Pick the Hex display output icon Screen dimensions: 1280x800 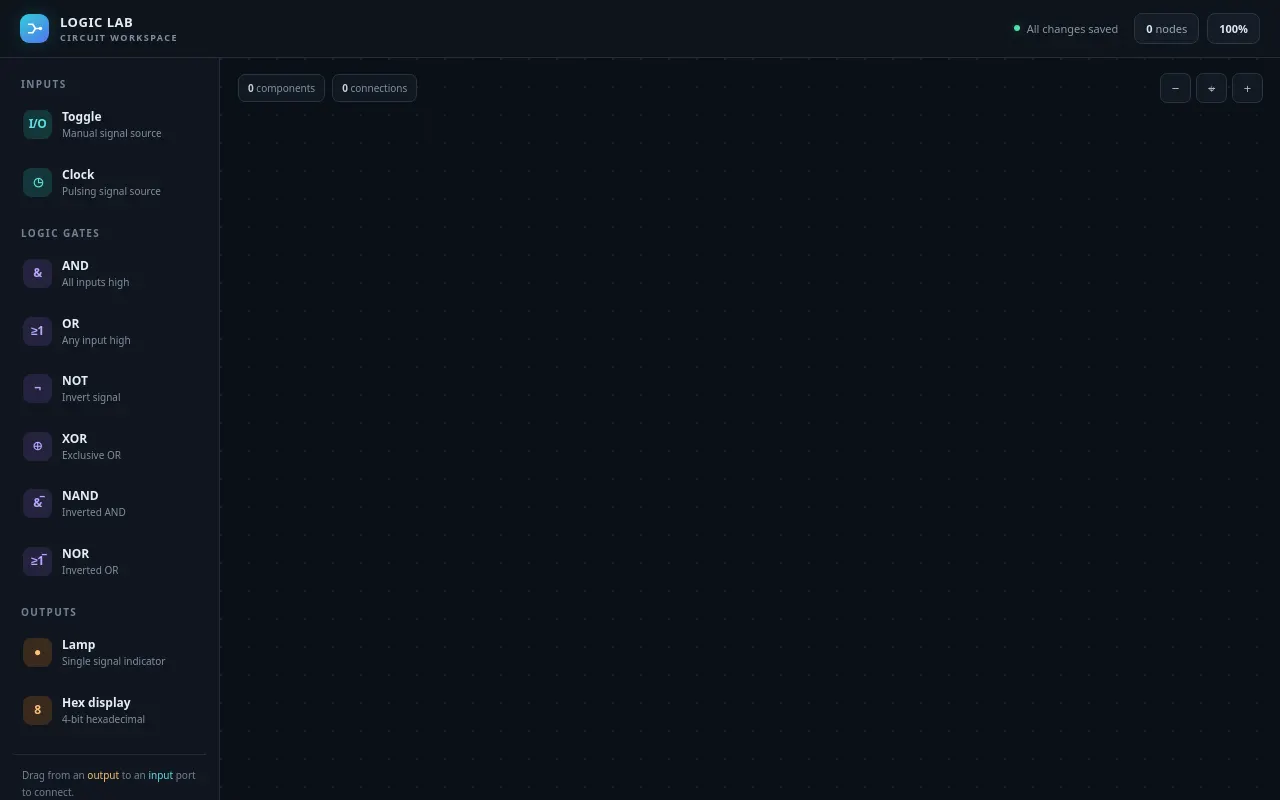[x=37, y=710]
